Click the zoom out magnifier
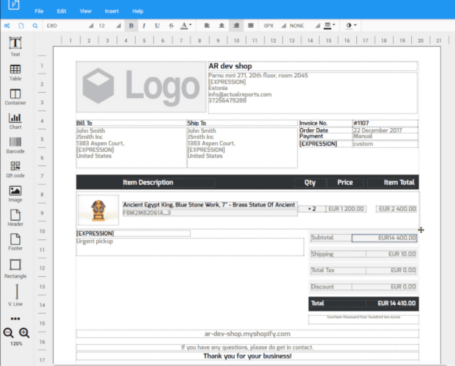The image size is (455, 366). 8,333
